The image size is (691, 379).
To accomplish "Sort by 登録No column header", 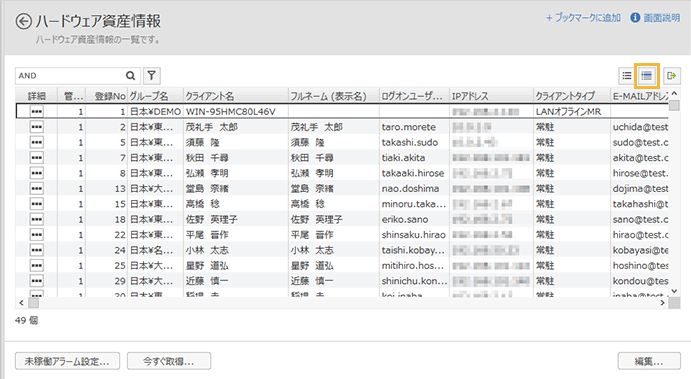I will pyautogui.click(x=107, y=96).
